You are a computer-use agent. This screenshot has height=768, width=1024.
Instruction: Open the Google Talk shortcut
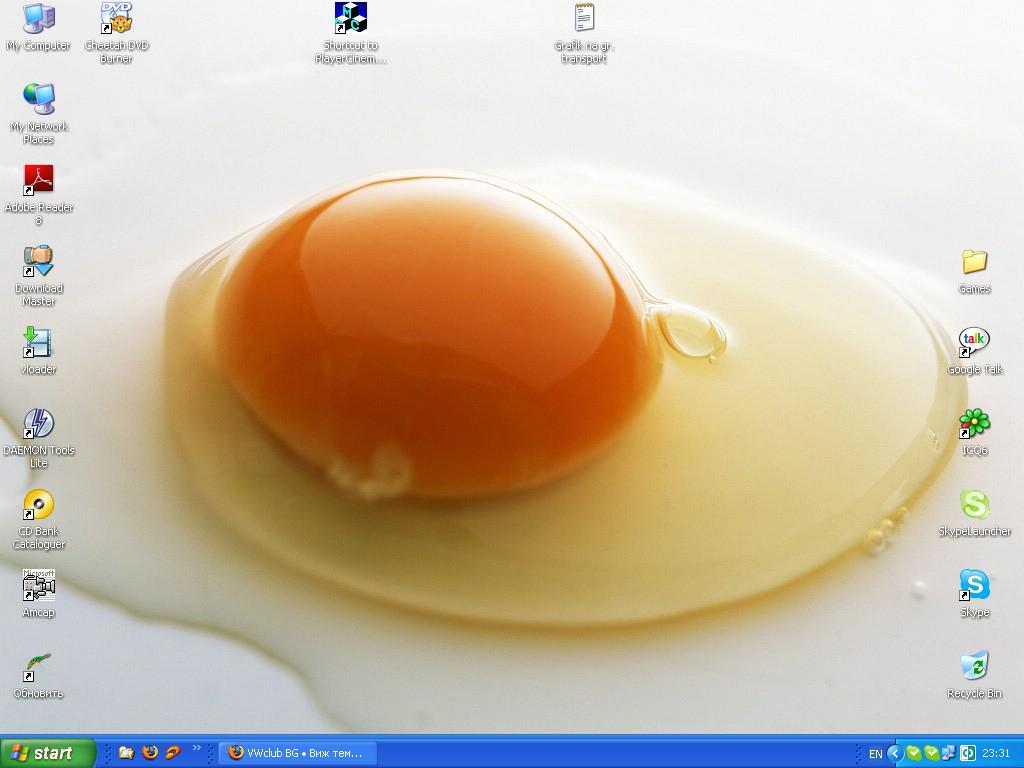tap(974, 343)
